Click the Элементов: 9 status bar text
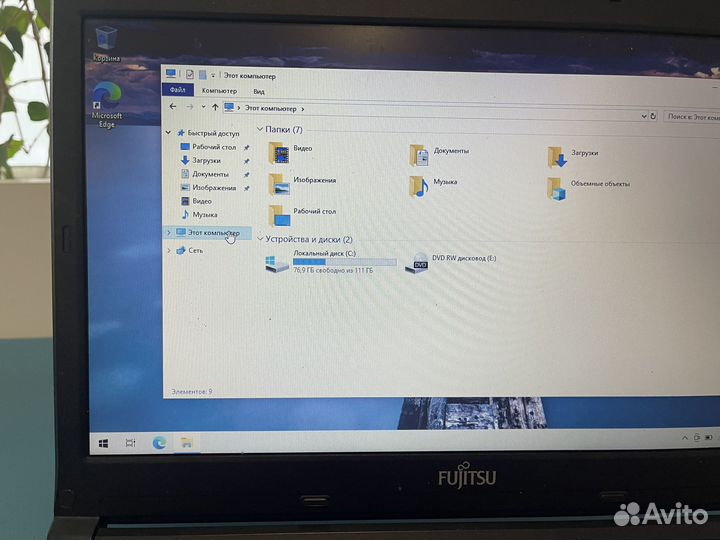This screenshot has width=720, height=540. click(x=191, y=392)
